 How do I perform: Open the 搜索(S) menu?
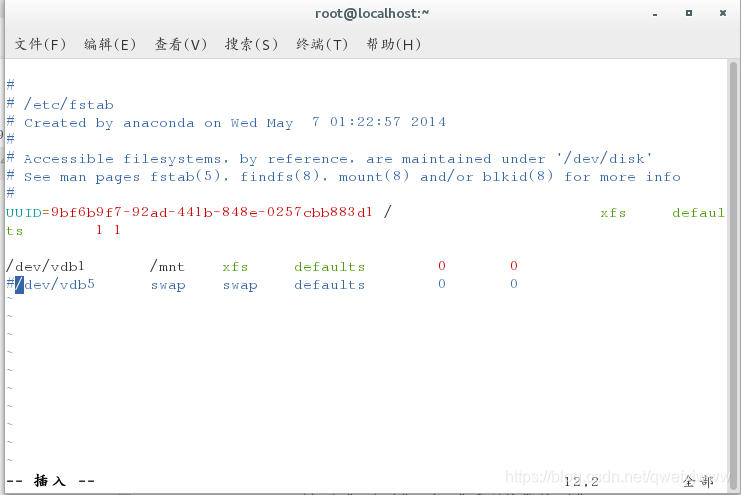[x=251, y=44]
